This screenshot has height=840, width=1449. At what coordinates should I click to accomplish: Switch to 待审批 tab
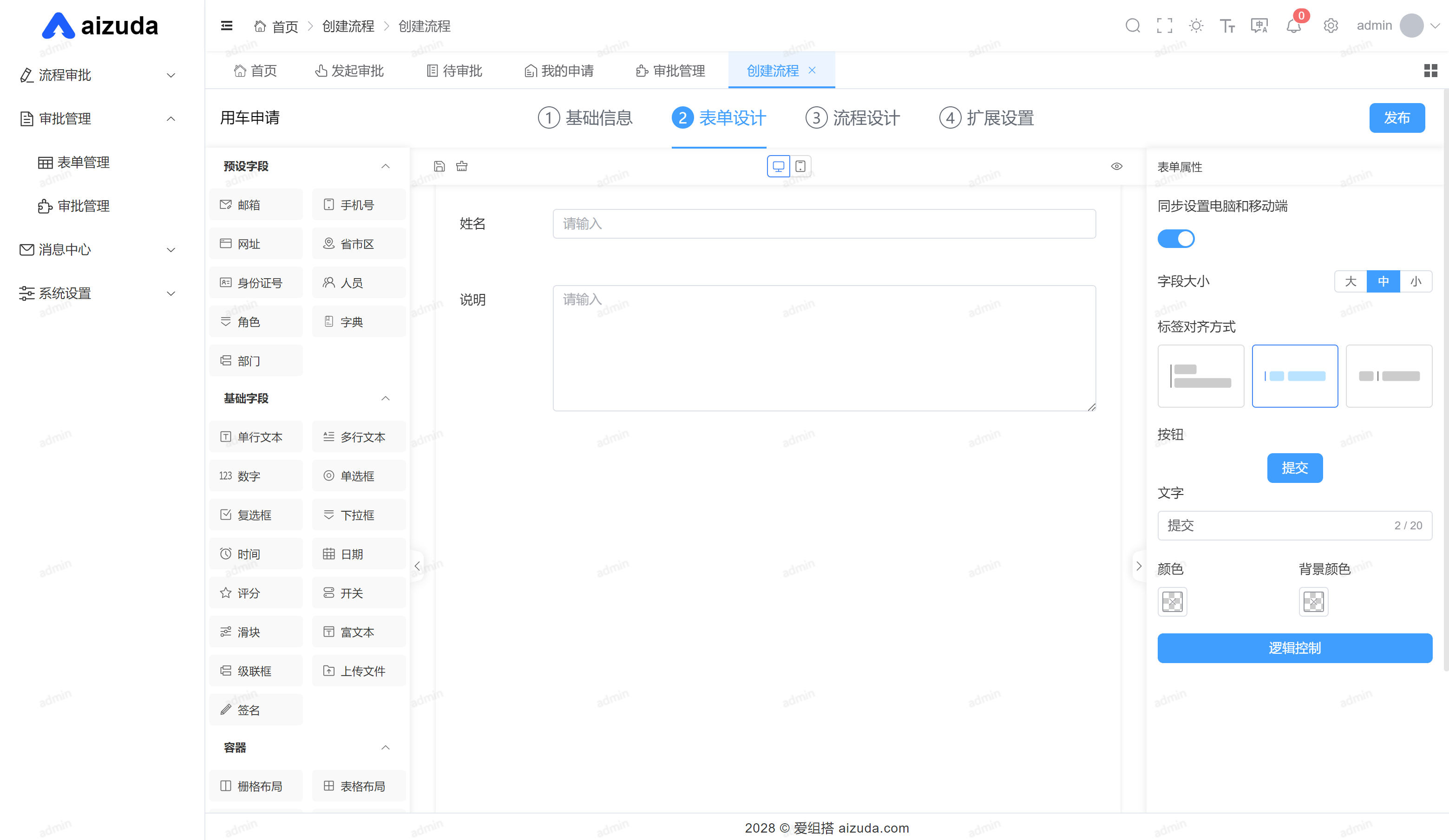tap(454, 71)
